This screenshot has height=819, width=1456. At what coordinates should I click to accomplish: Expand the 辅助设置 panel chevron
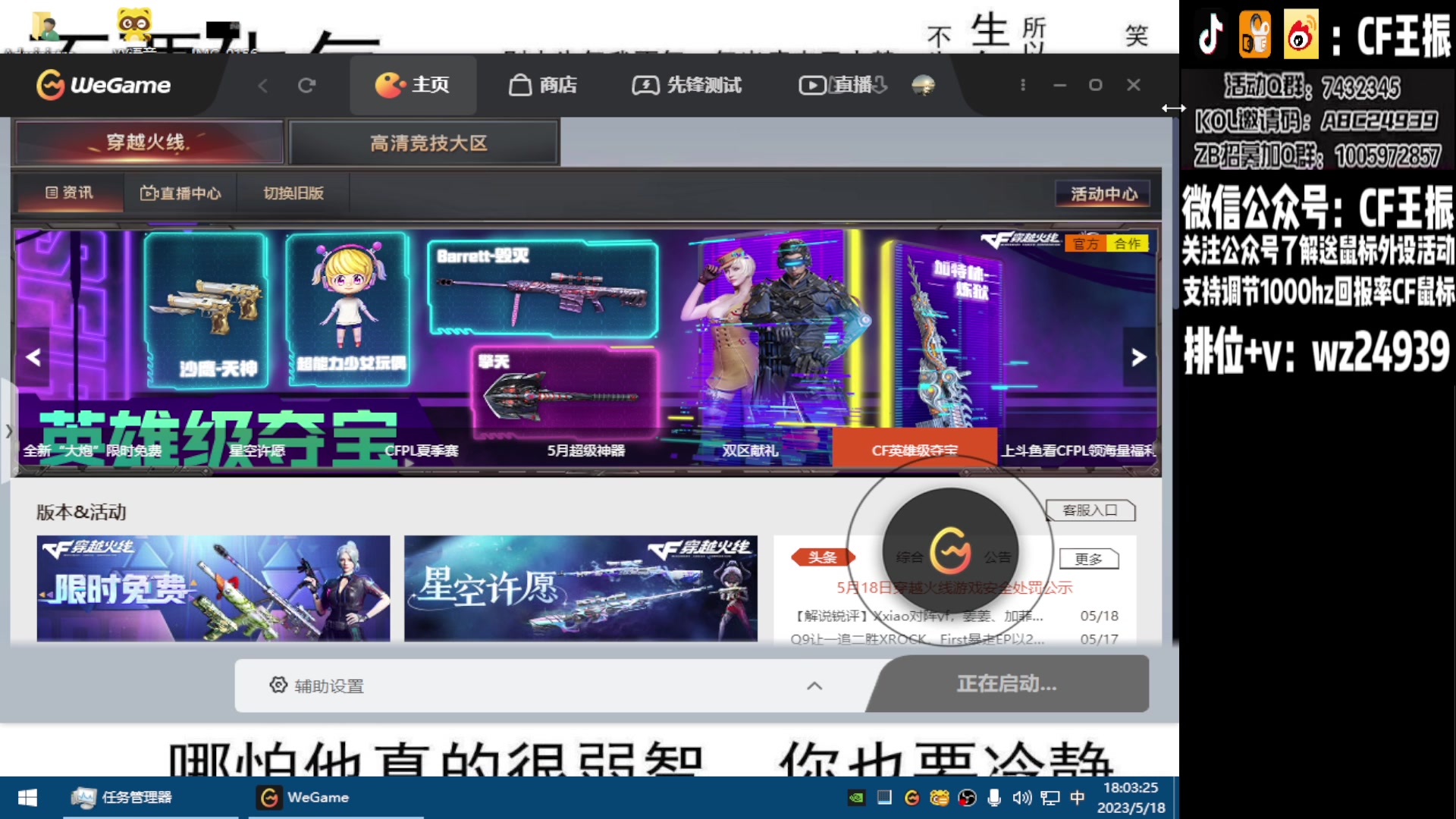pos(814,686)
